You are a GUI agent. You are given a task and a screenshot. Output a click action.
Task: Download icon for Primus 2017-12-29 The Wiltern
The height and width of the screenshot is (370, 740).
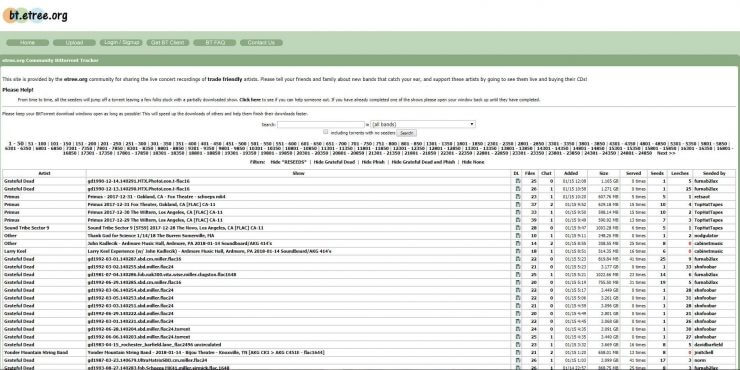(518, 220)
